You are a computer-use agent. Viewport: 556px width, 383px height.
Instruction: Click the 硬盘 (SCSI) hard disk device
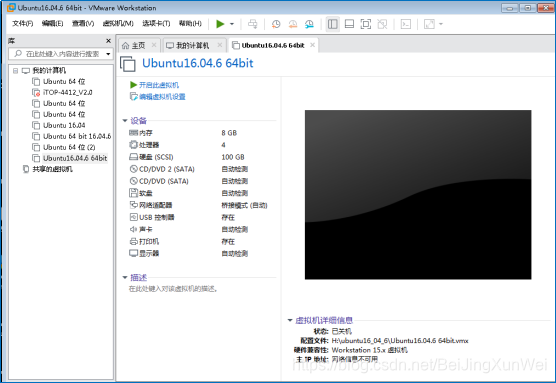point(151,157)
